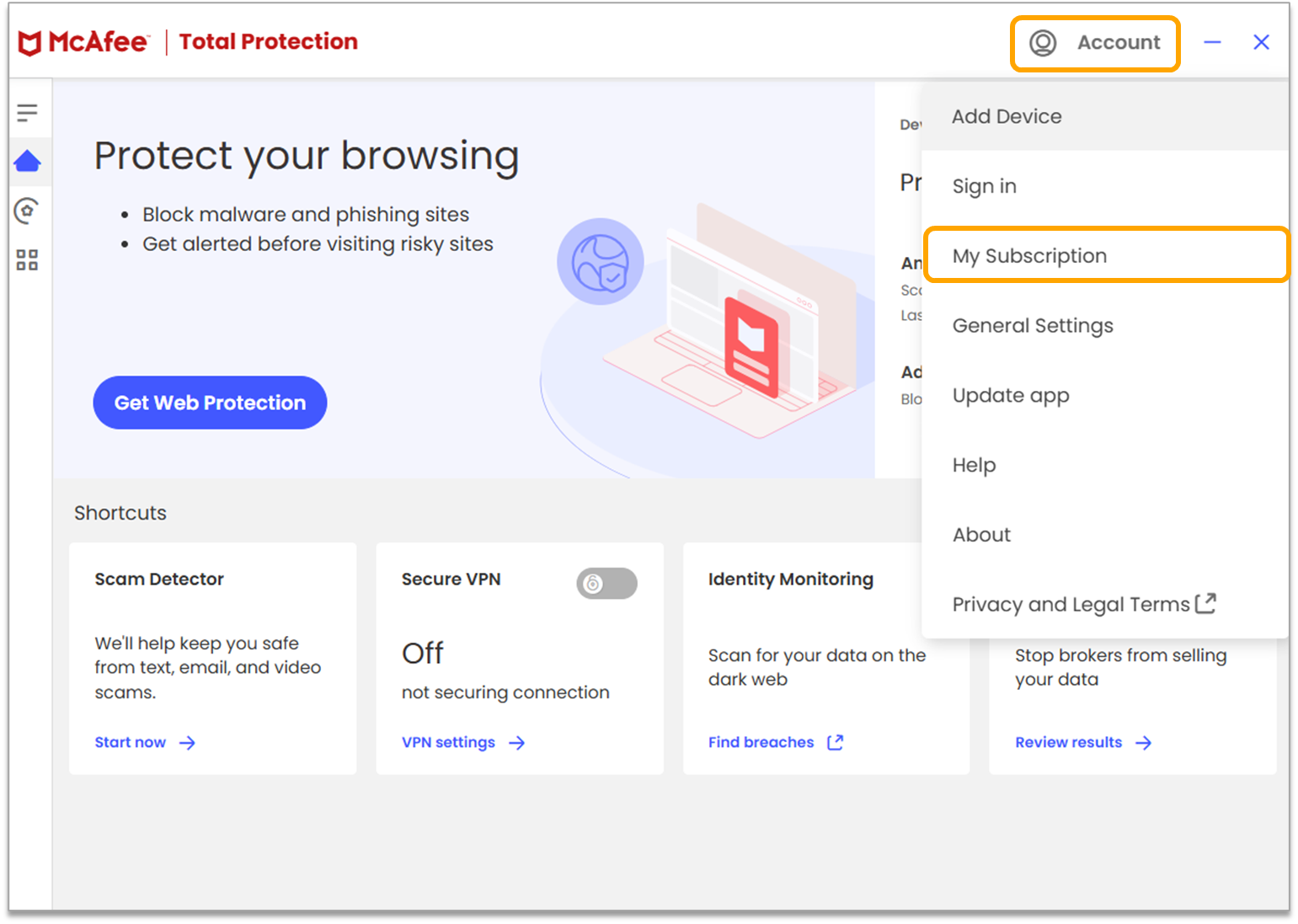1298x924 pixels.
Task: Click the McAfee shield logo
Action: [30, 43]
